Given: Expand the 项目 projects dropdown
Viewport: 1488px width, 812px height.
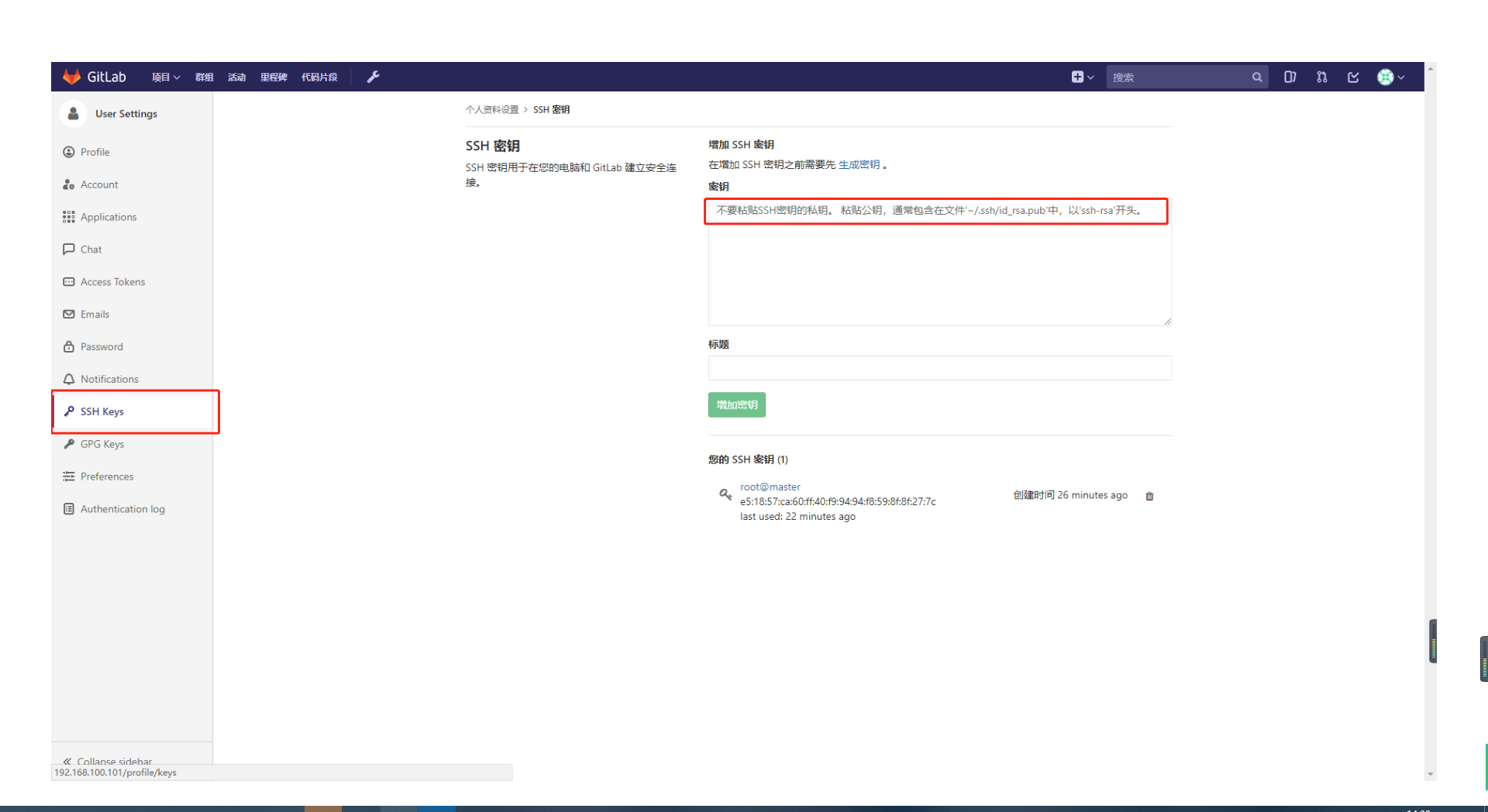Looking at the screenshot, I should pyautogui.click(x=165, y=77).
